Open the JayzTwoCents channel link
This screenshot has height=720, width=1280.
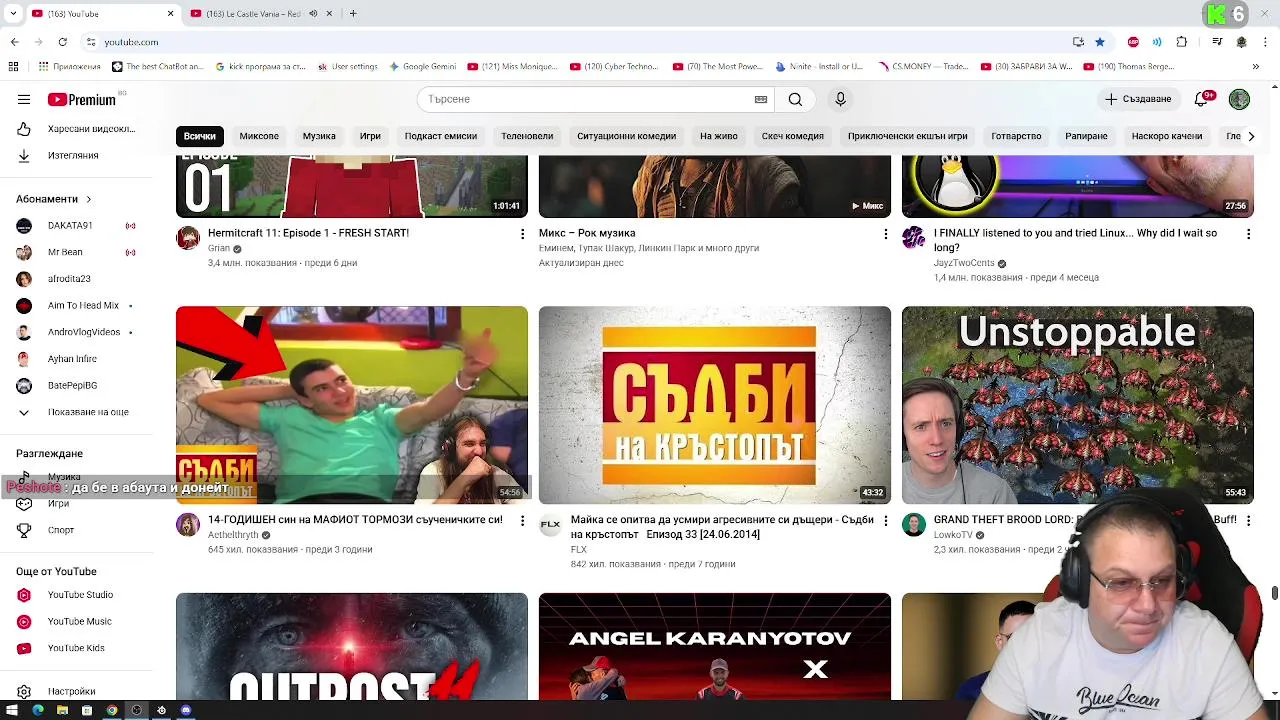point(964,263)
